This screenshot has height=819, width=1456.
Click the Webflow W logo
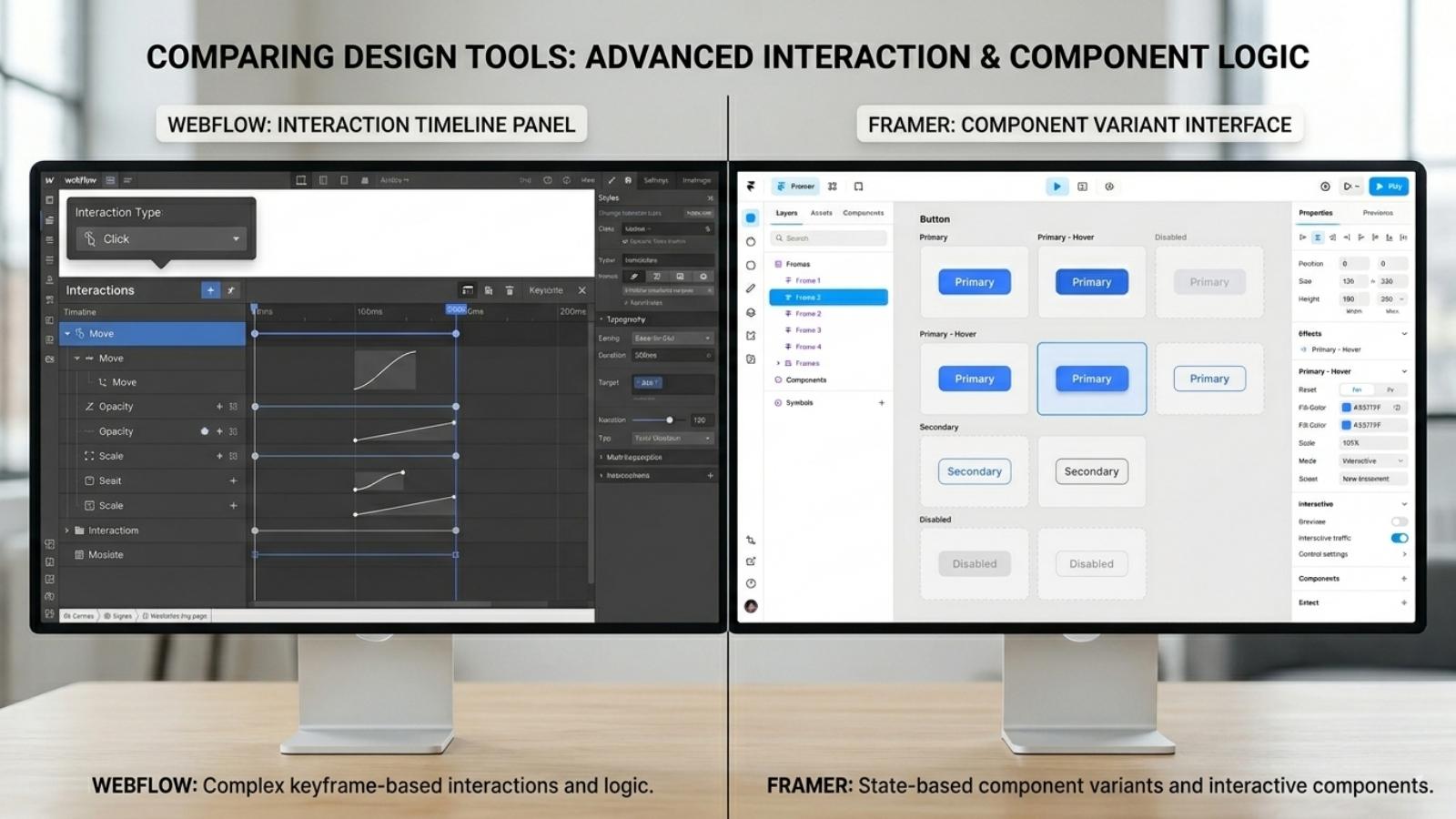[49, 180]
